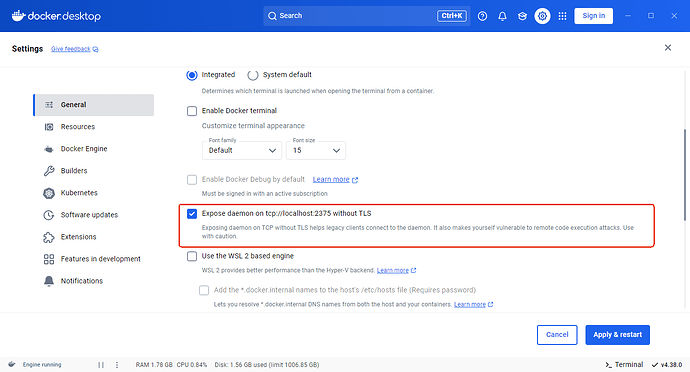690x372 pixels.
Task: Click the Terminal prompt icon in status bar
Action: click(x=609, y=365)
